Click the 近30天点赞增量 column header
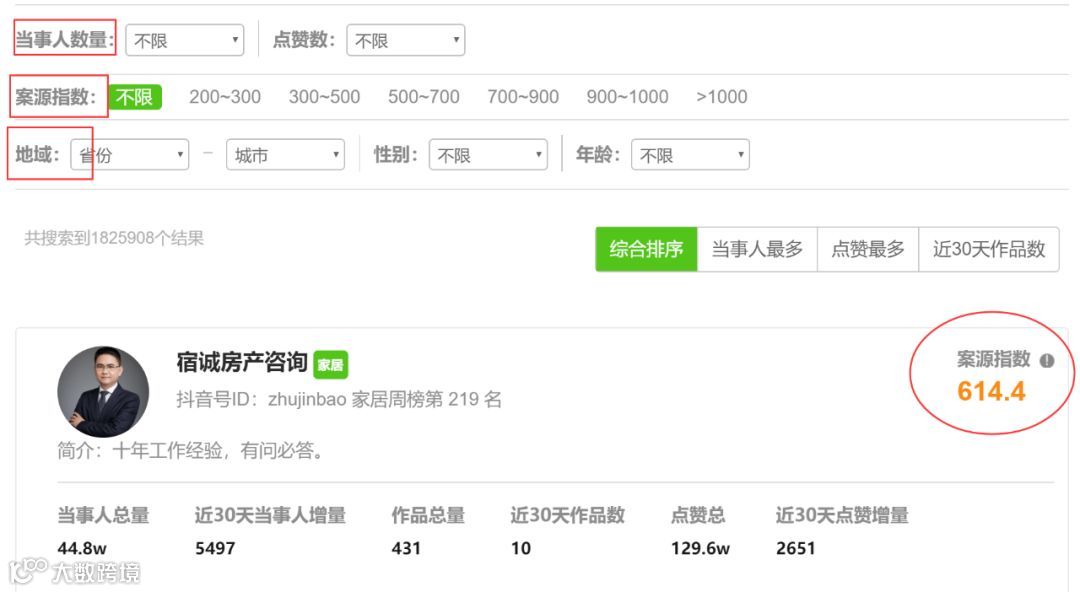The height and width of the screenshot is (592, 1080). (842, 516)
